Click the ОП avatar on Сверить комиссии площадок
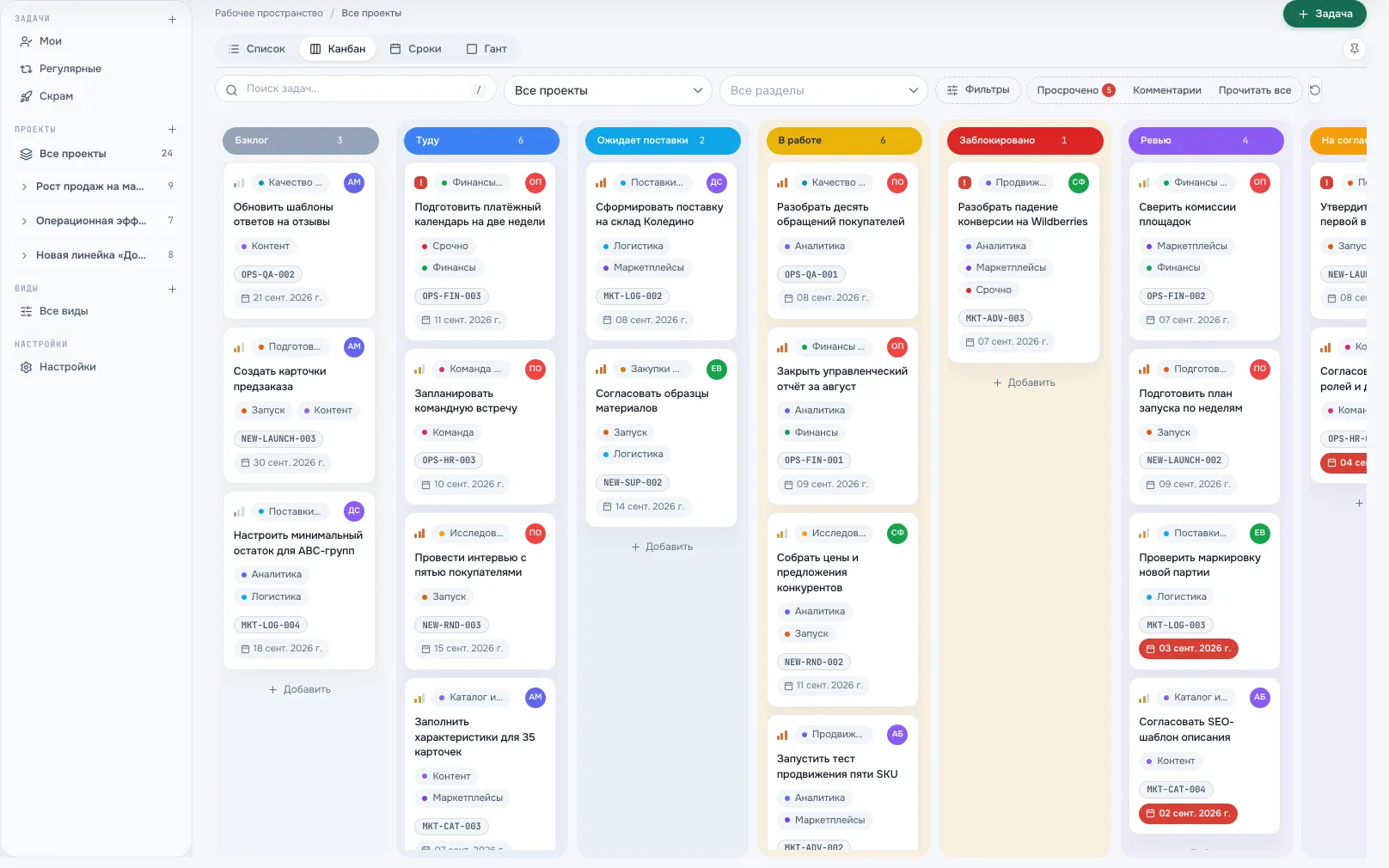 (1260, 182)
